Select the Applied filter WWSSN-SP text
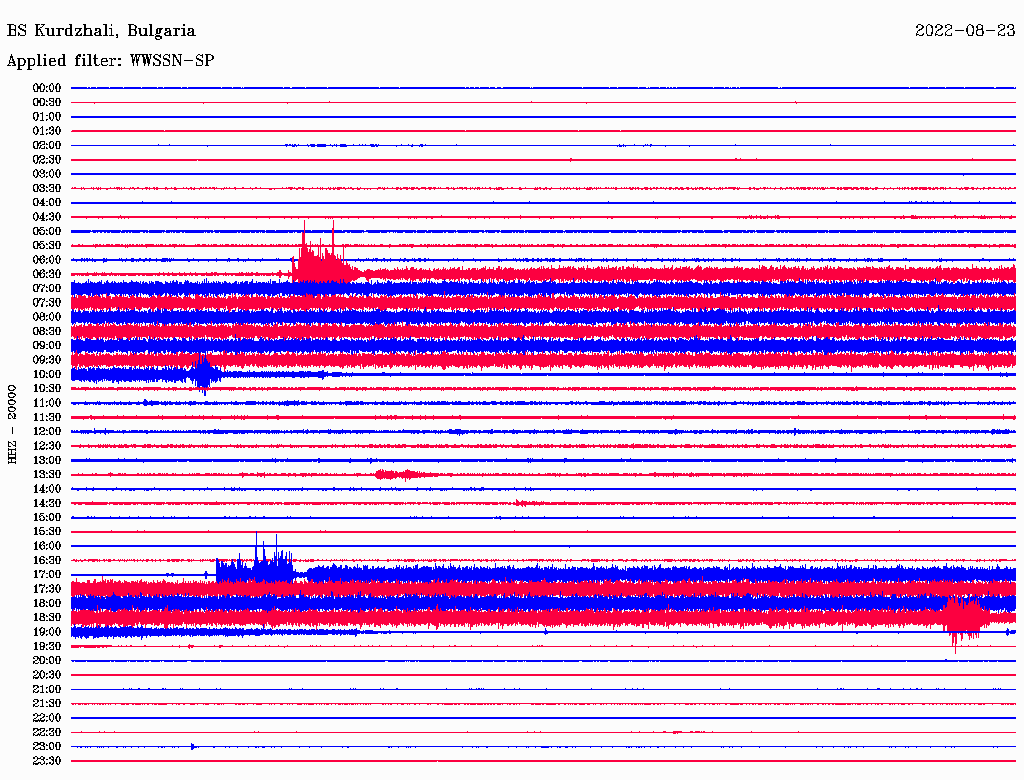The height and width of the screenshot is (780, 1024). coord(110,61)
